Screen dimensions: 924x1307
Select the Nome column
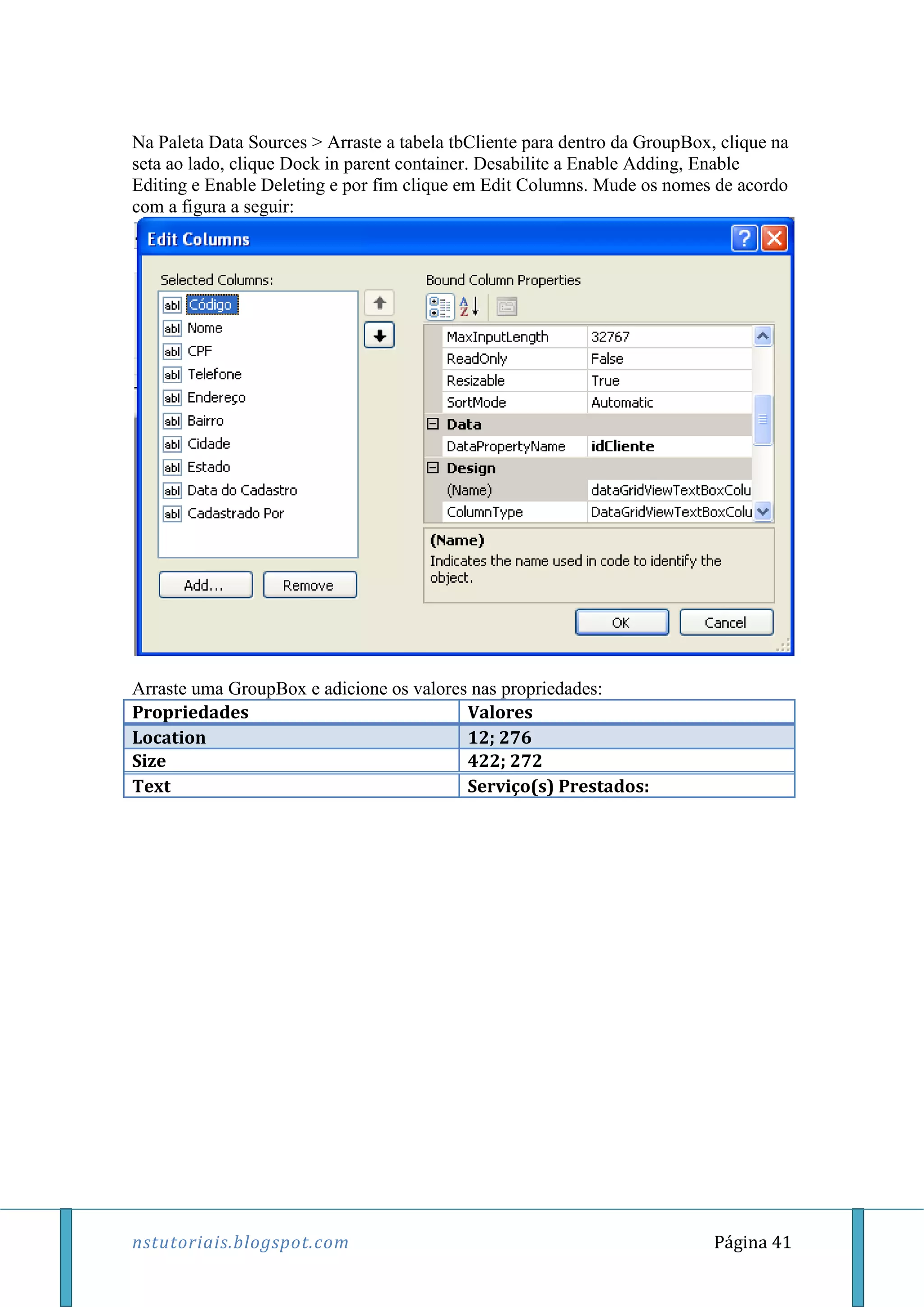pos(205,328)
